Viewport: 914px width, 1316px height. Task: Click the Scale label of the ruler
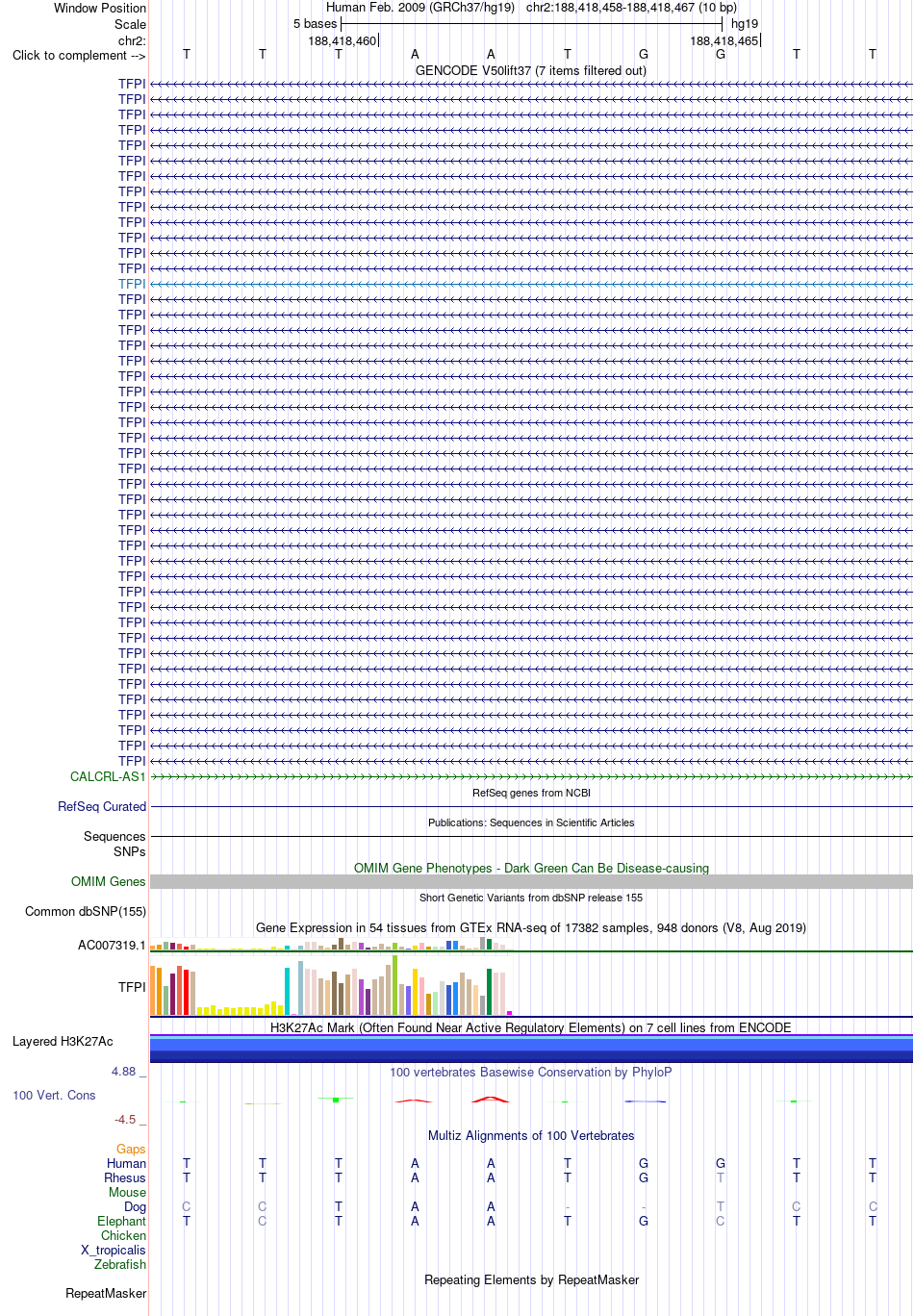coord(130,24)
